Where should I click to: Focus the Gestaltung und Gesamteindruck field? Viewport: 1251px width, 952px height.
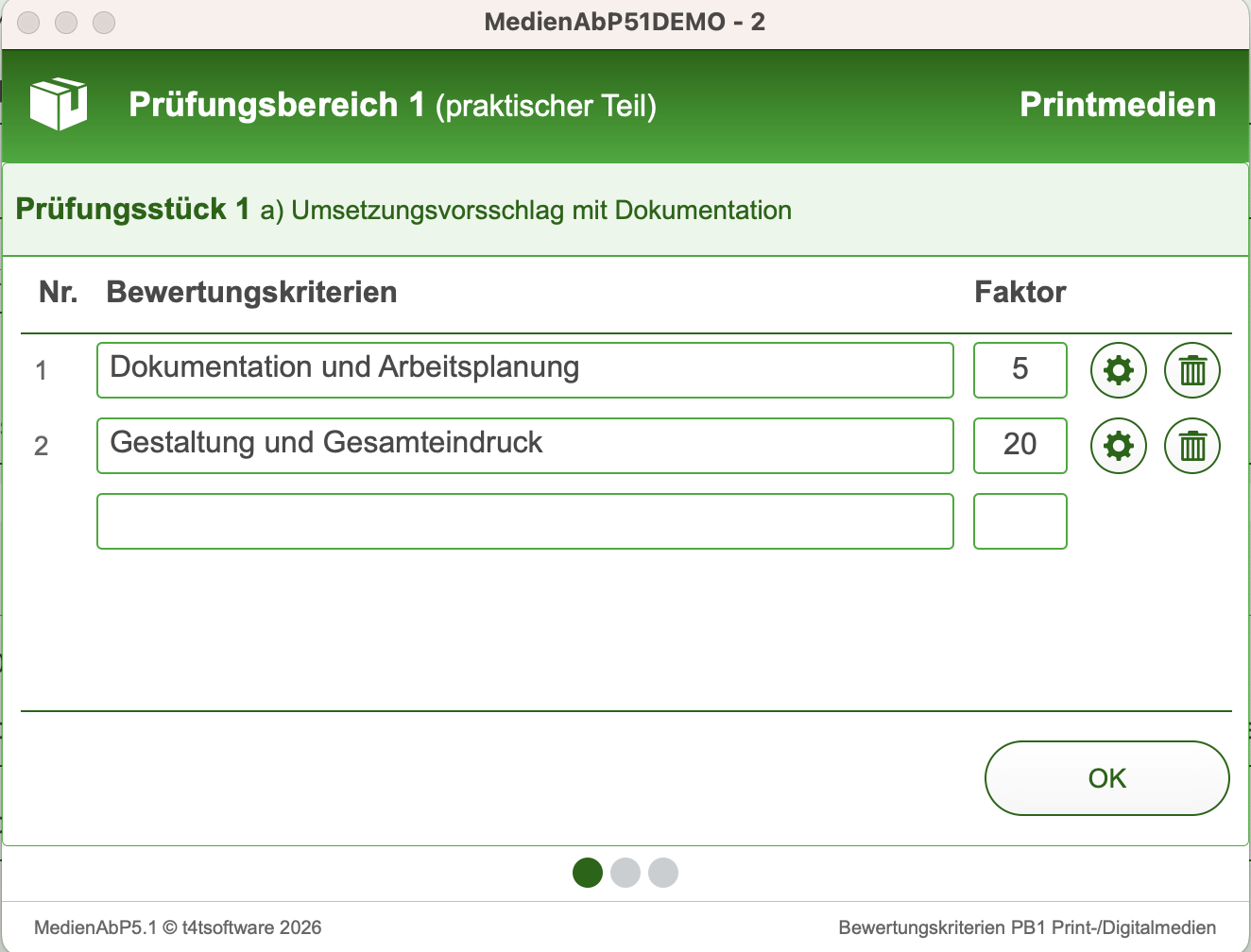[524, 446]
